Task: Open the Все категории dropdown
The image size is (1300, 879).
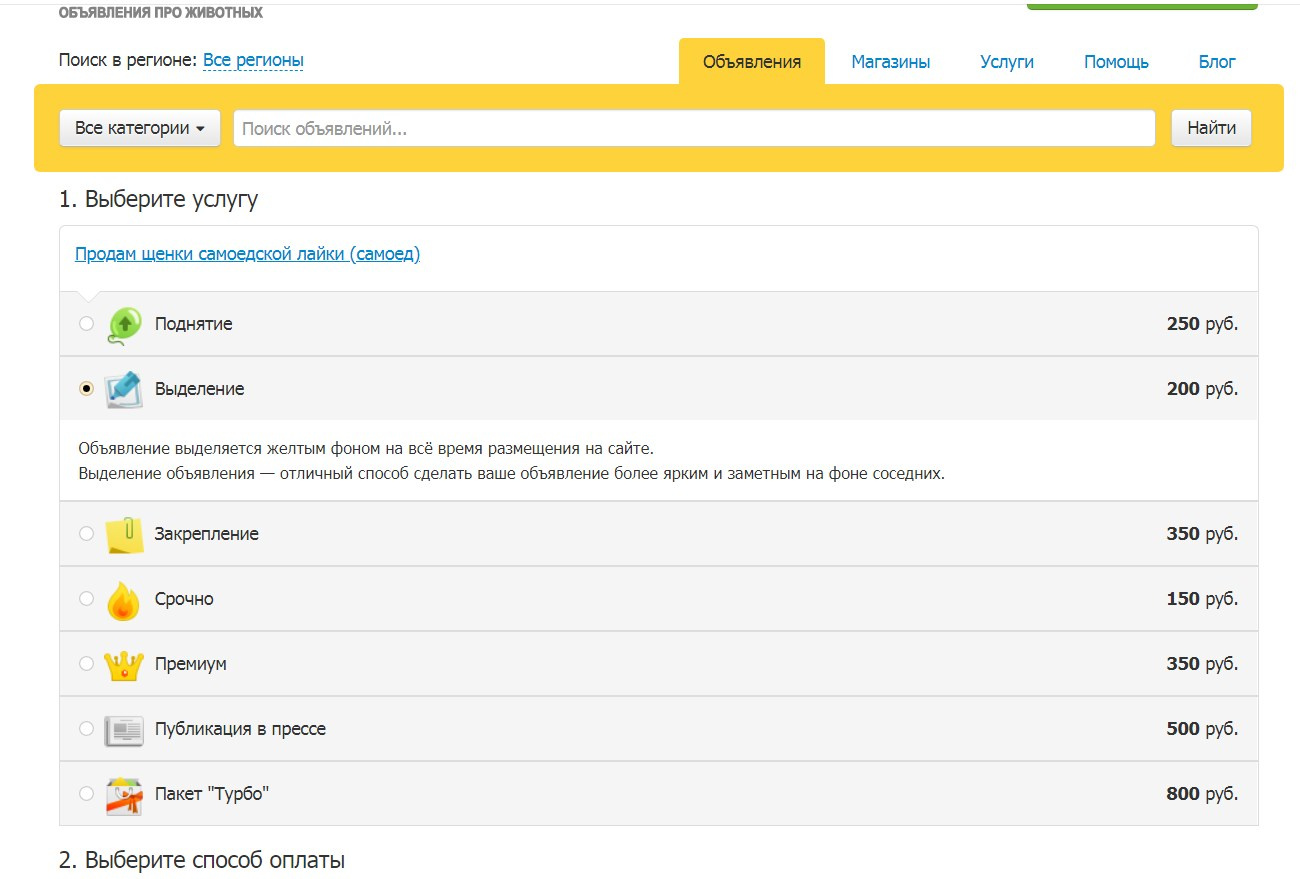Action: pos(140,128)
